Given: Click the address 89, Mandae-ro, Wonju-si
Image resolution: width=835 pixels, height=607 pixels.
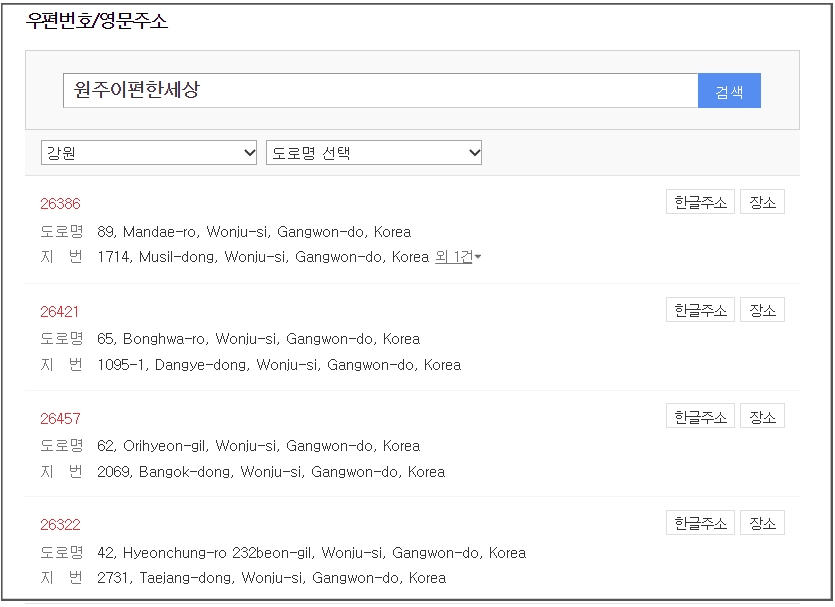Looking at the screenshot, I should pyautogui.click(x=254, y=232).
